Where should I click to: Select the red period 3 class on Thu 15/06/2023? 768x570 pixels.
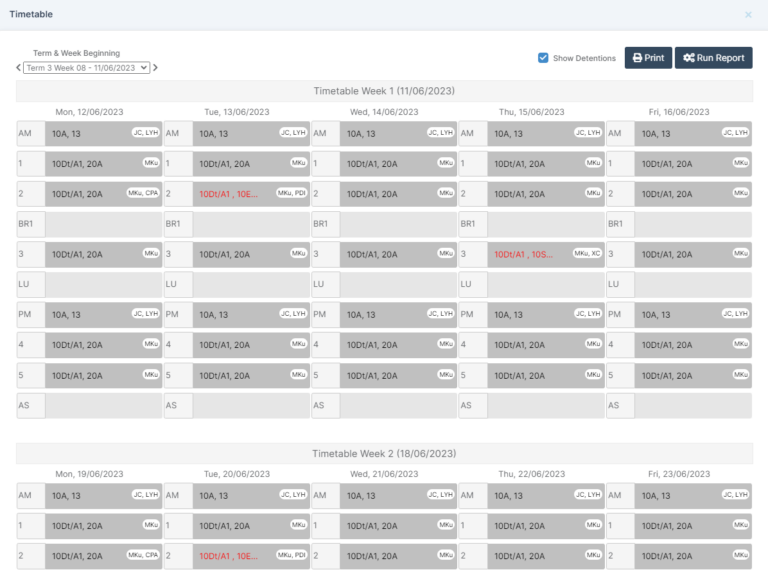(521, 254)
